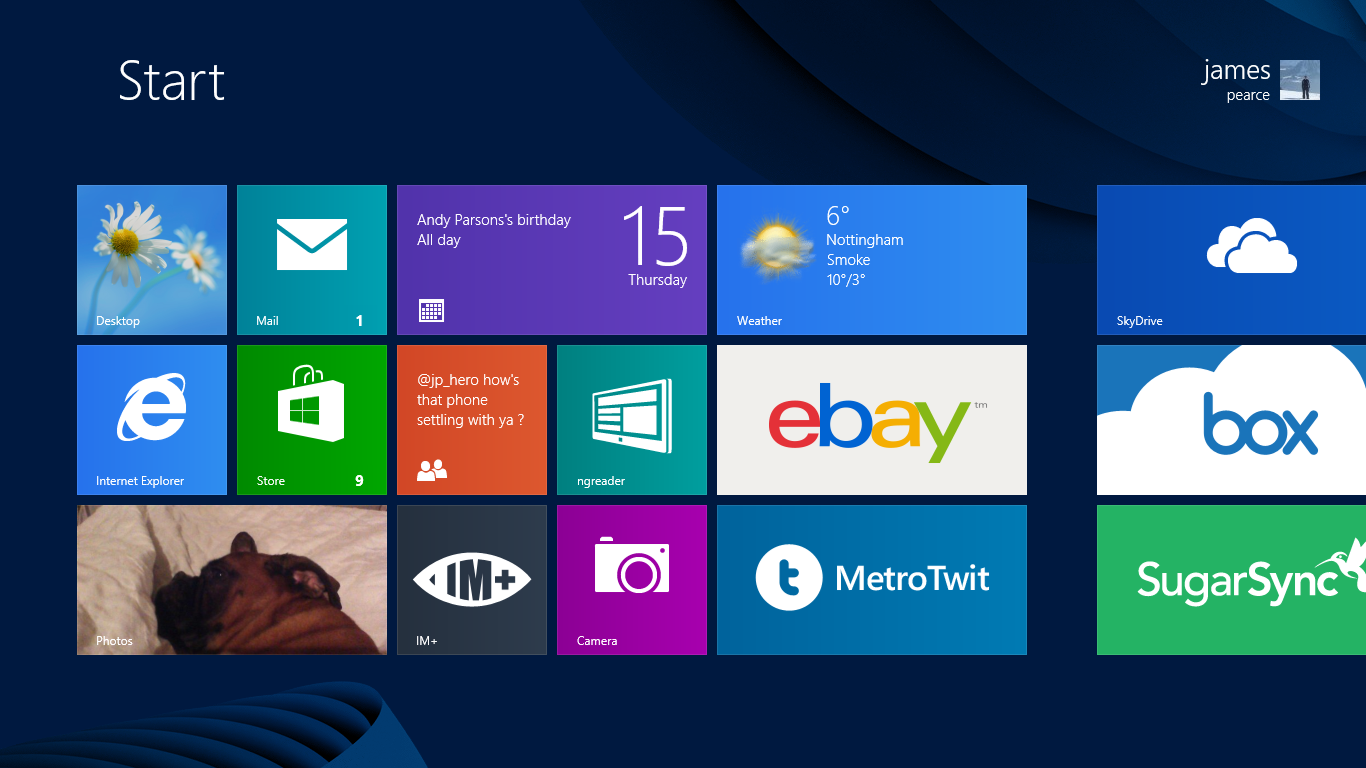This screenshot has width=1366, height=768.
Task: Click the Start heading text
Action: [172, 81]
